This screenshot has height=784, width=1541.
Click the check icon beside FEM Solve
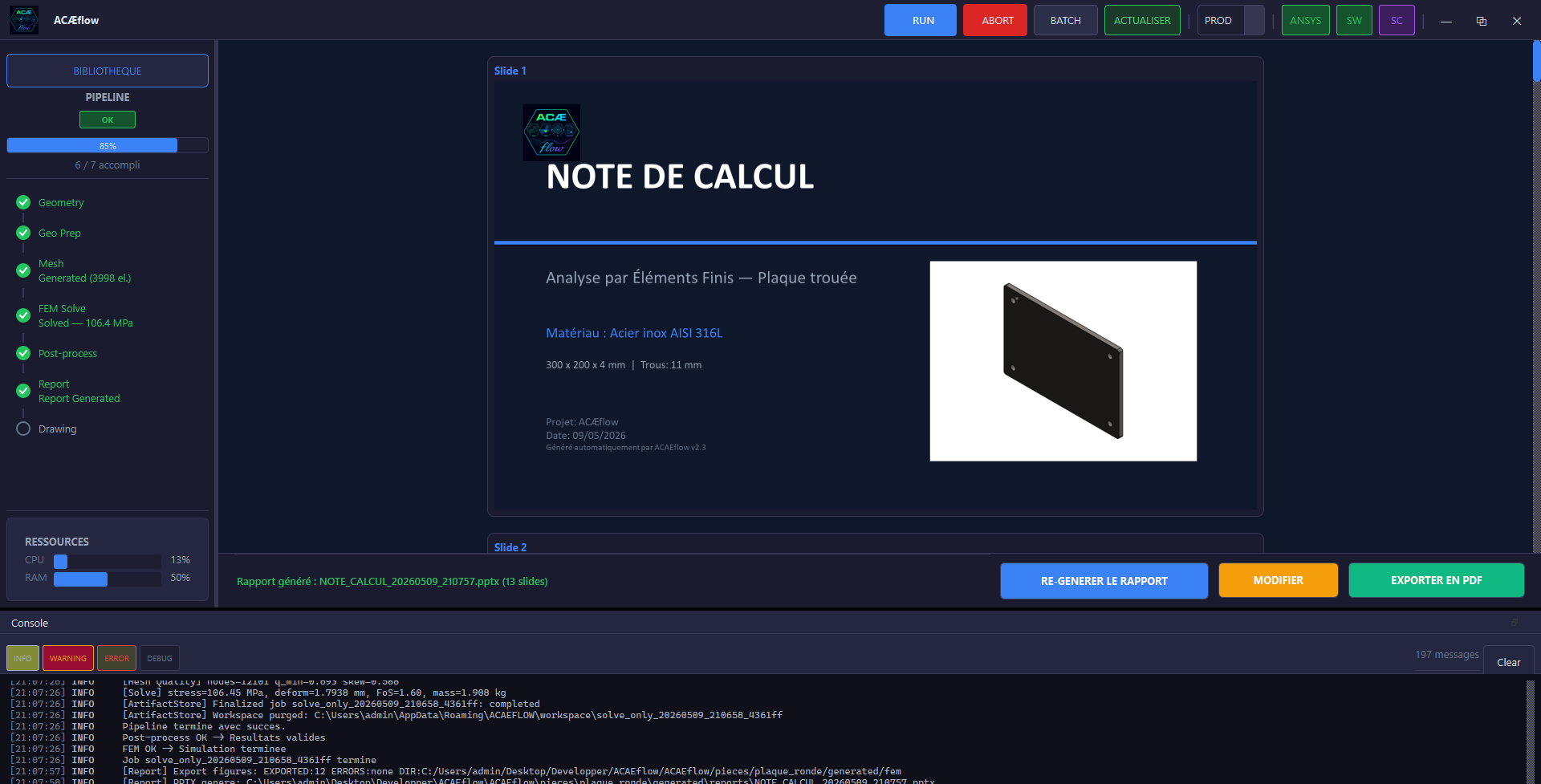click(23, 315)
